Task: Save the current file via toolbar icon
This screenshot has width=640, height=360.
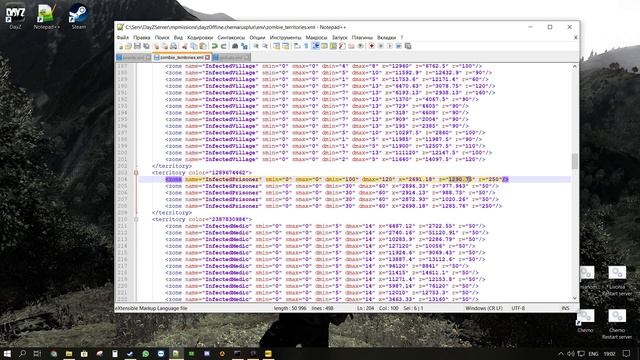Action: (x=137, y=46)
